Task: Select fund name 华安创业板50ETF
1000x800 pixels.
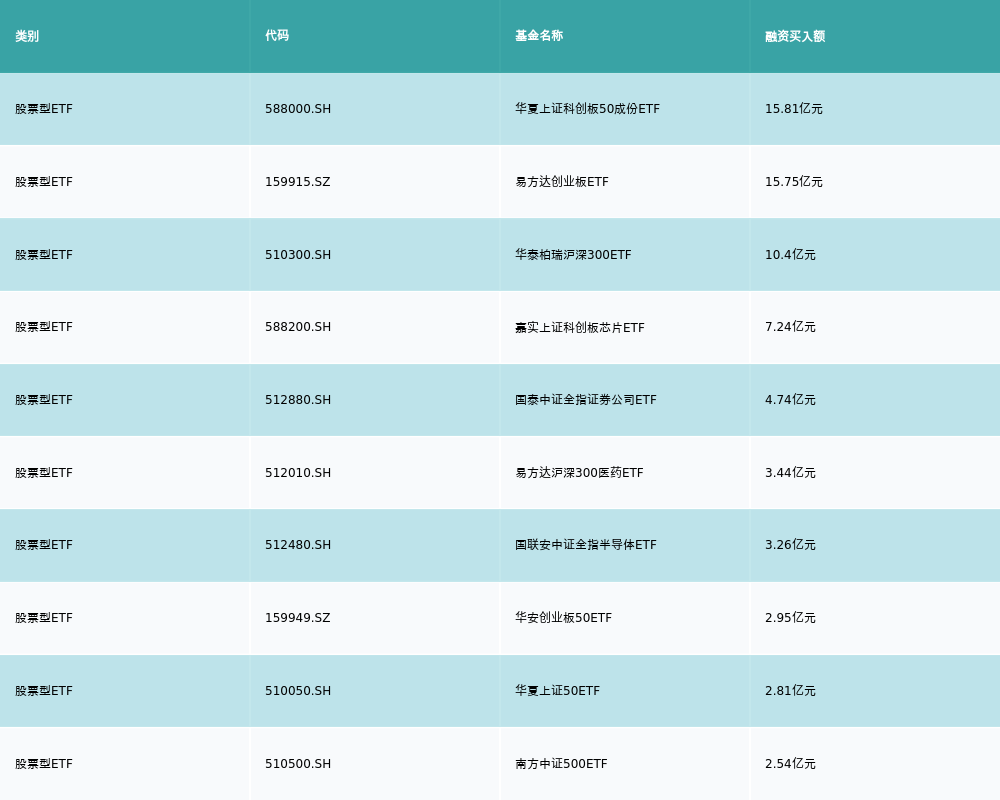Action: point(563,618)
